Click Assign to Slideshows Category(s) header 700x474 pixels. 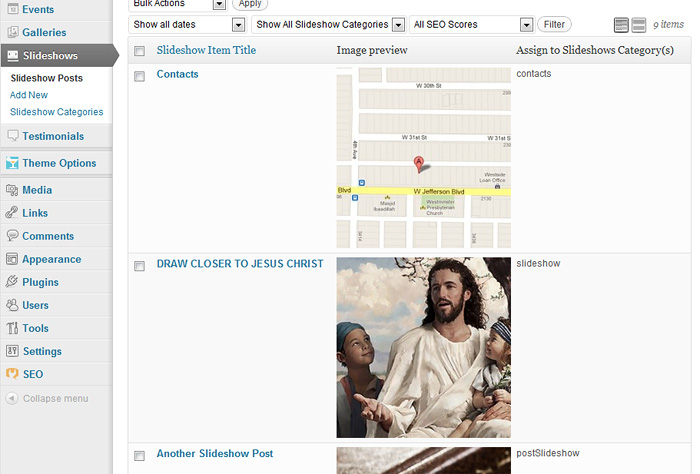pyautogui.click(x=595, y=50)
